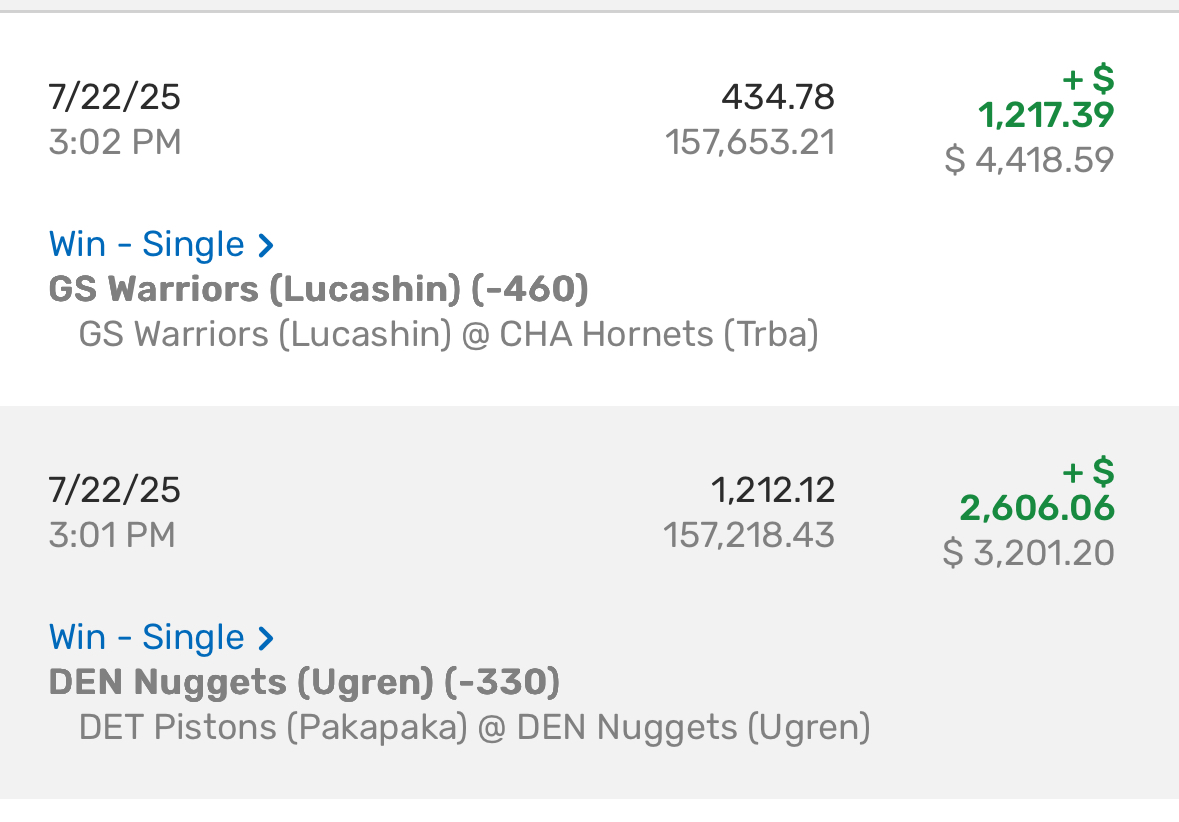Select the GS Warriors (Lucashin) (-460) selection title
The width and height of the screenshot is (1179, 822).
click(318, 290)
